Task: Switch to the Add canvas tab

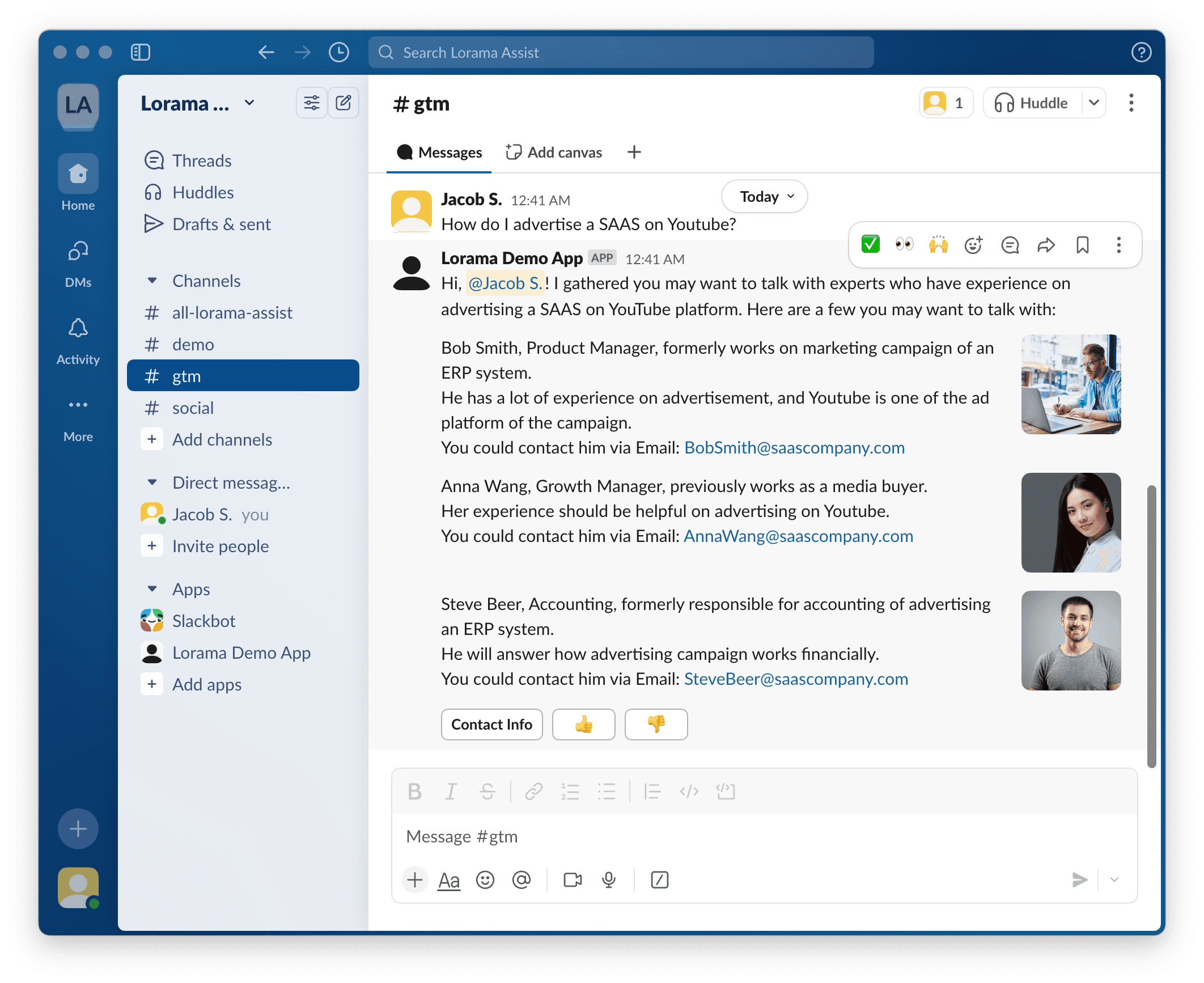Action: 554,152
